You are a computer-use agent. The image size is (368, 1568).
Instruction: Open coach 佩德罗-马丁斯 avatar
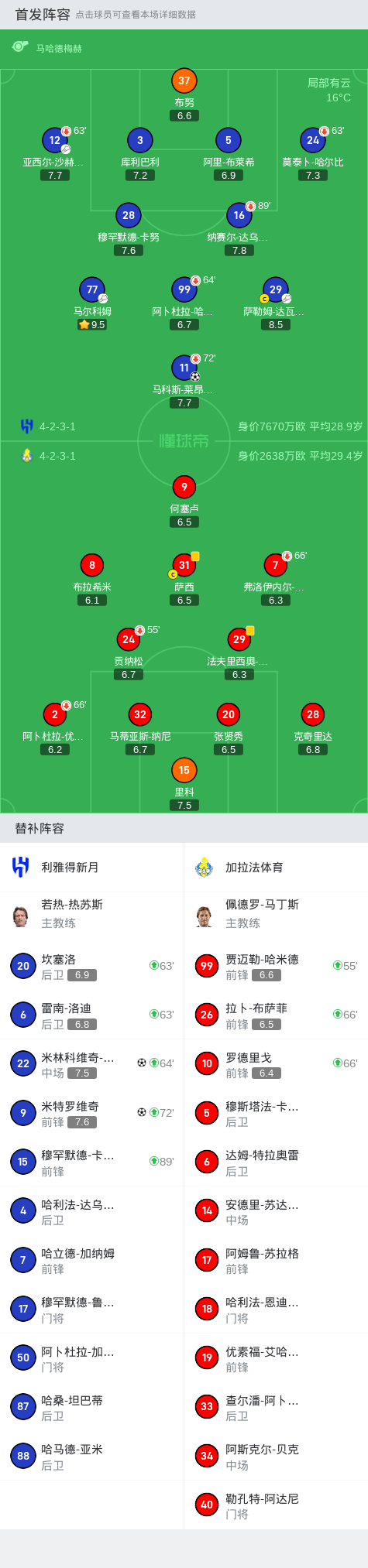pos(205,916)
